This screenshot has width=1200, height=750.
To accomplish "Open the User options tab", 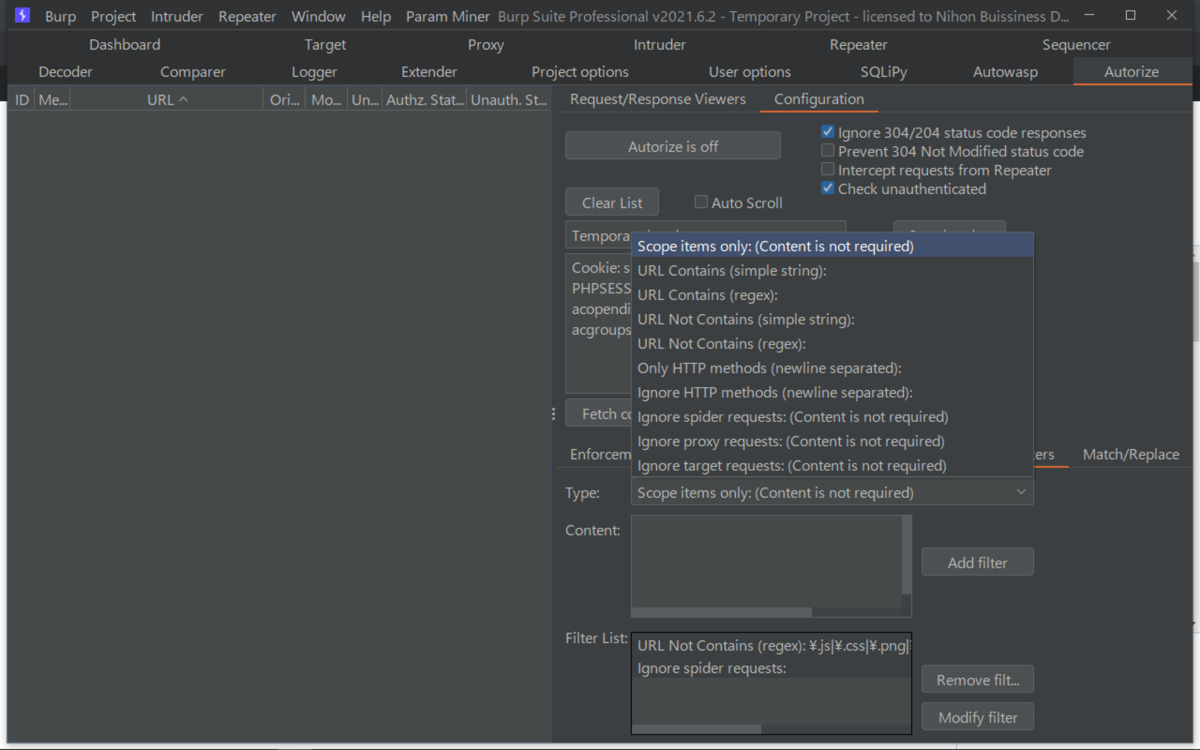I will pos(750,71).
